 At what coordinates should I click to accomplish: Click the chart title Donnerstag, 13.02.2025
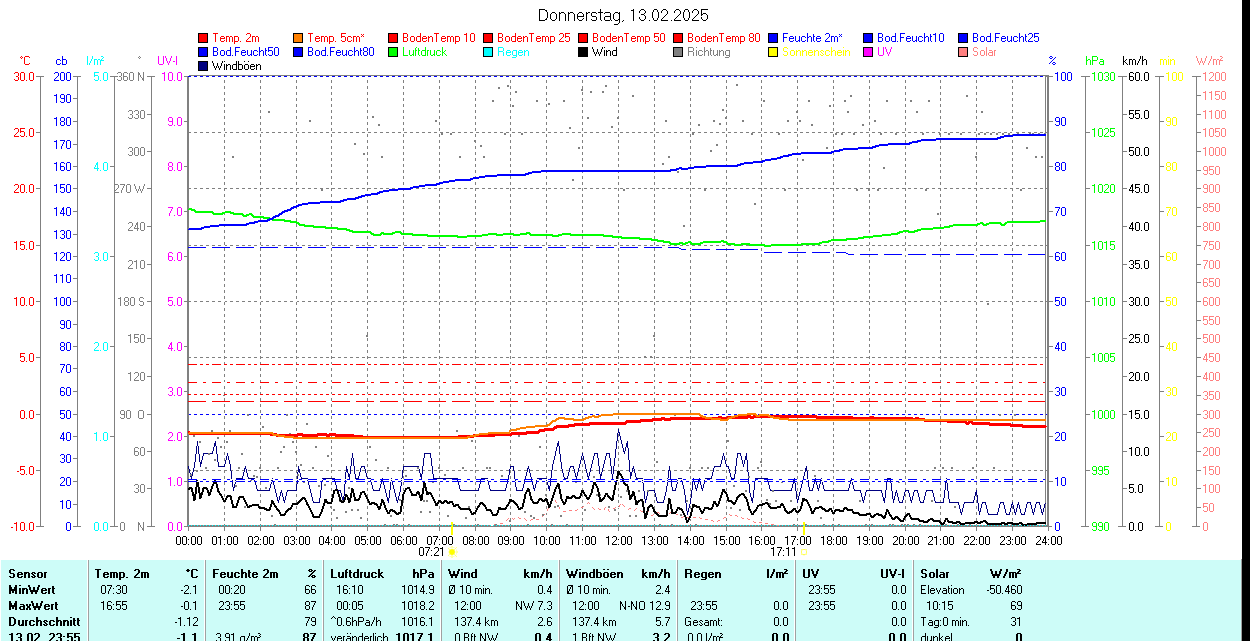623,15
